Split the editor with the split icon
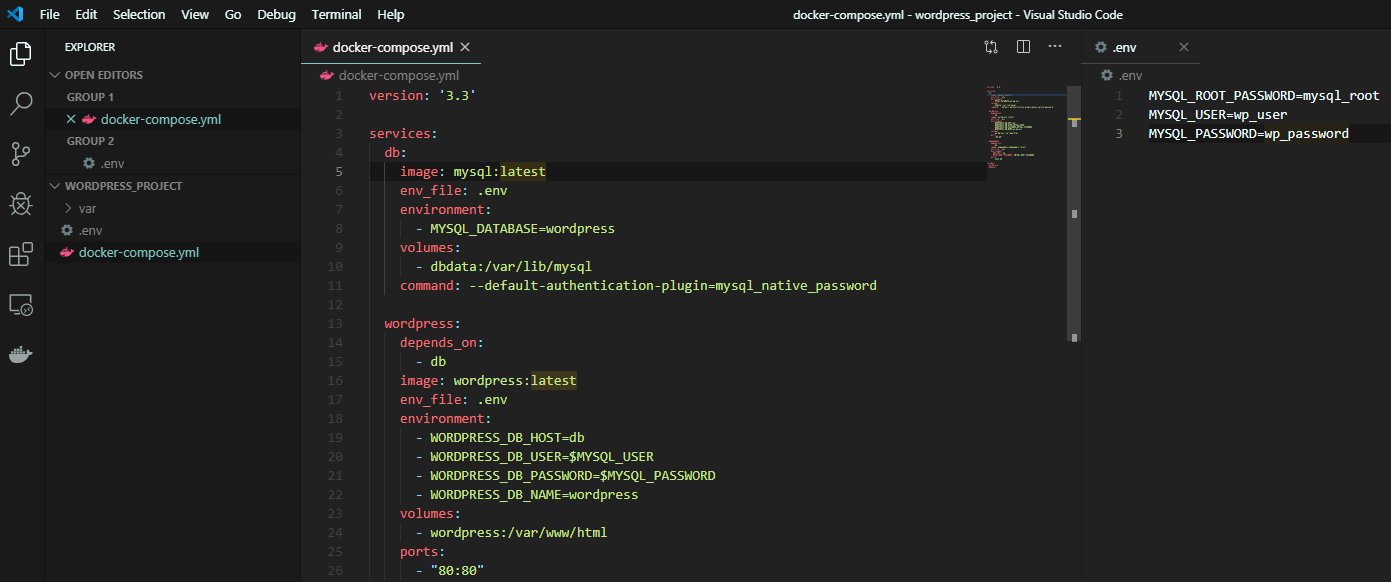This screenshot has width=1391, height=582. 1023,47
